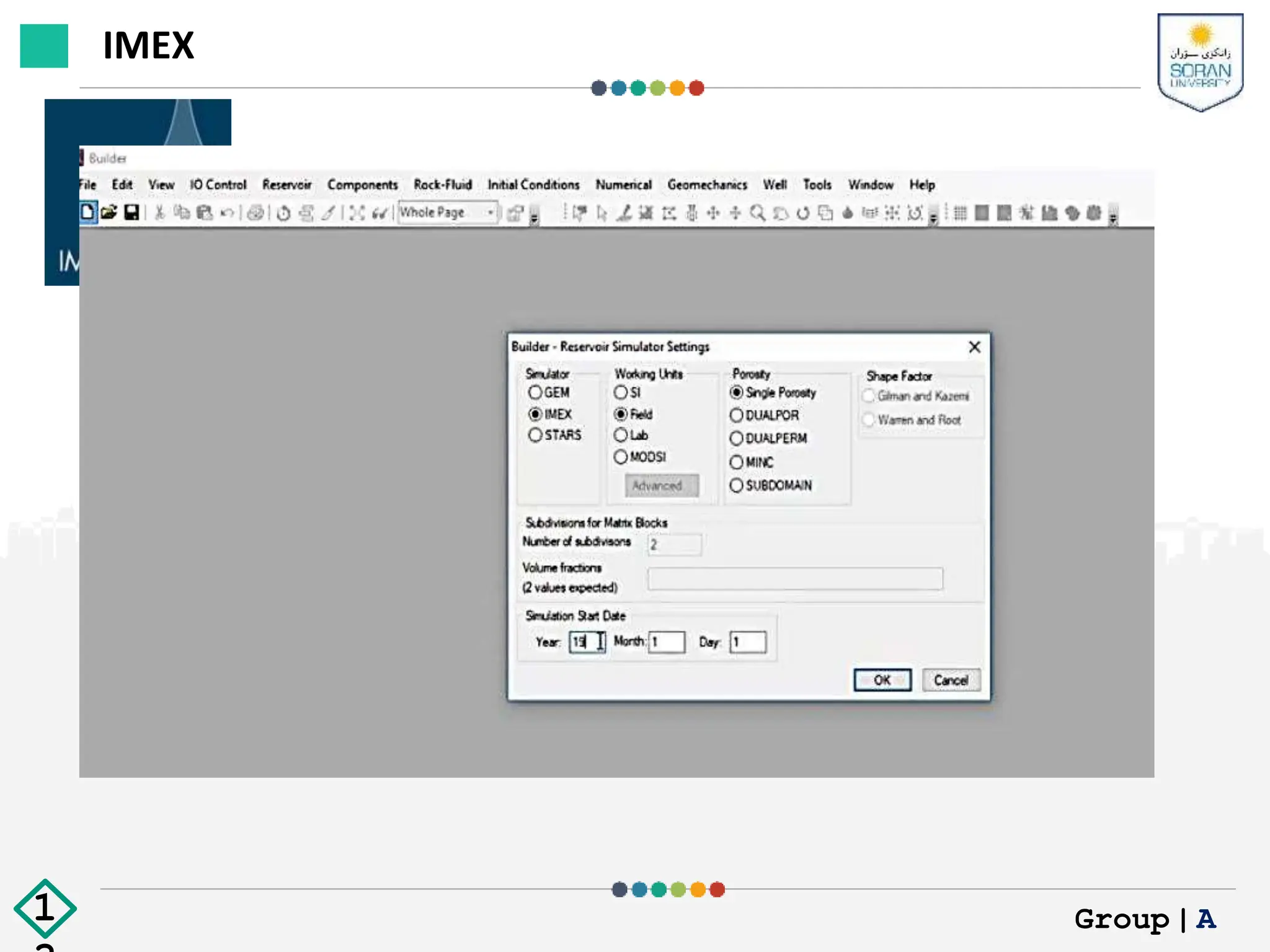
Task: Click the zoom-to-fit arrows icon
Action: (357, 213)
